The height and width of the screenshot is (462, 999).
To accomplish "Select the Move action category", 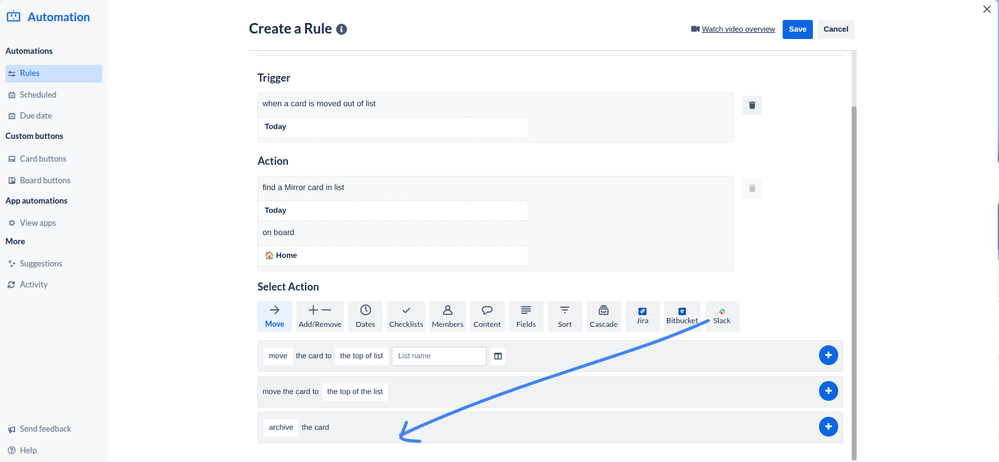I will [x=275, y=316].
